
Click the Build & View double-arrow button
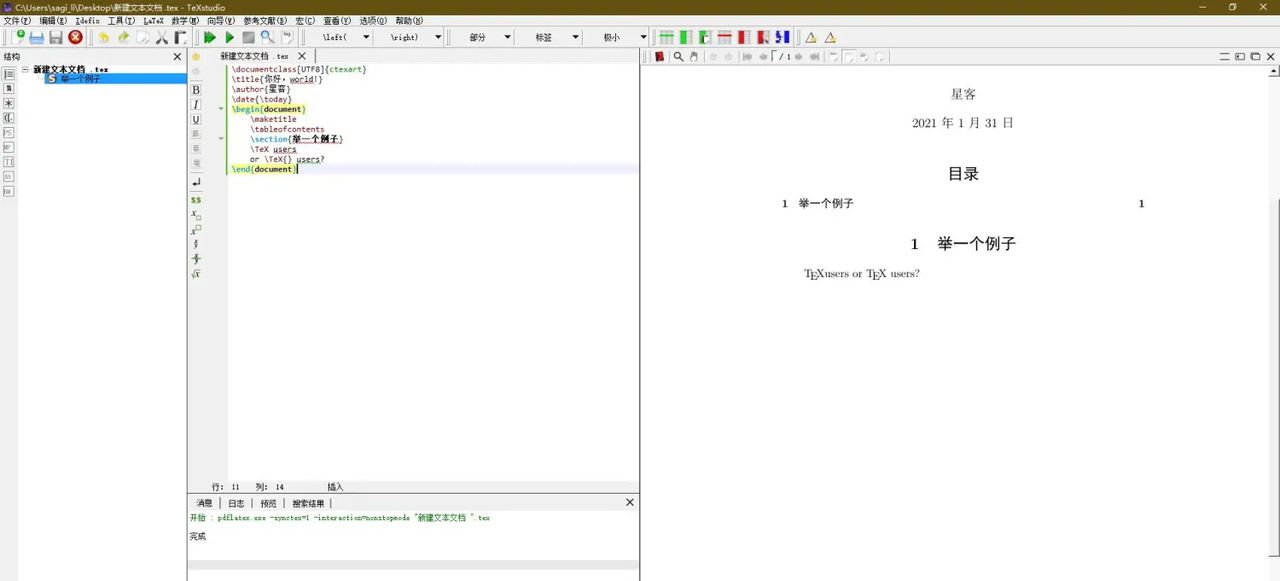click(209, 37)
